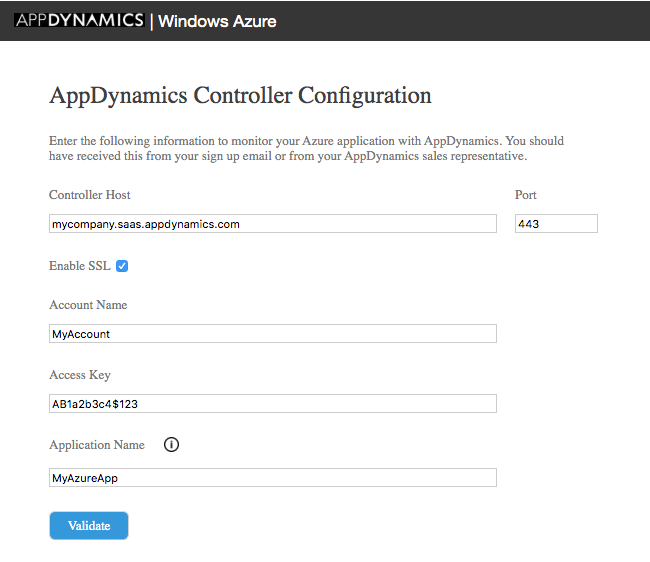
Task: Focus the Controller Host input field
Action: pyautogui.click(x=273, y=224)
